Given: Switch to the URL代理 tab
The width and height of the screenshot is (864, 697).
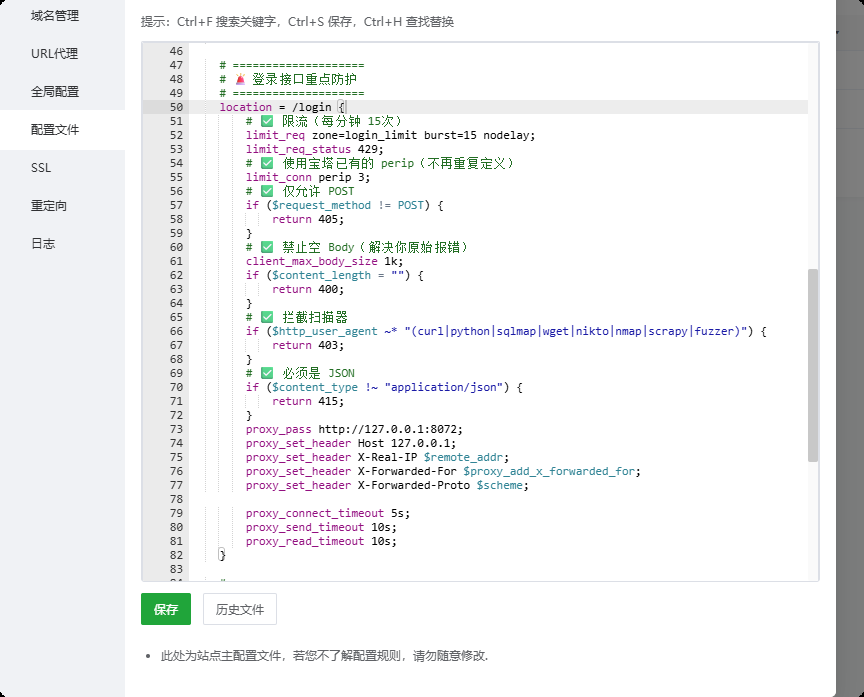Looking at the screenshot, I should [55, 53].
